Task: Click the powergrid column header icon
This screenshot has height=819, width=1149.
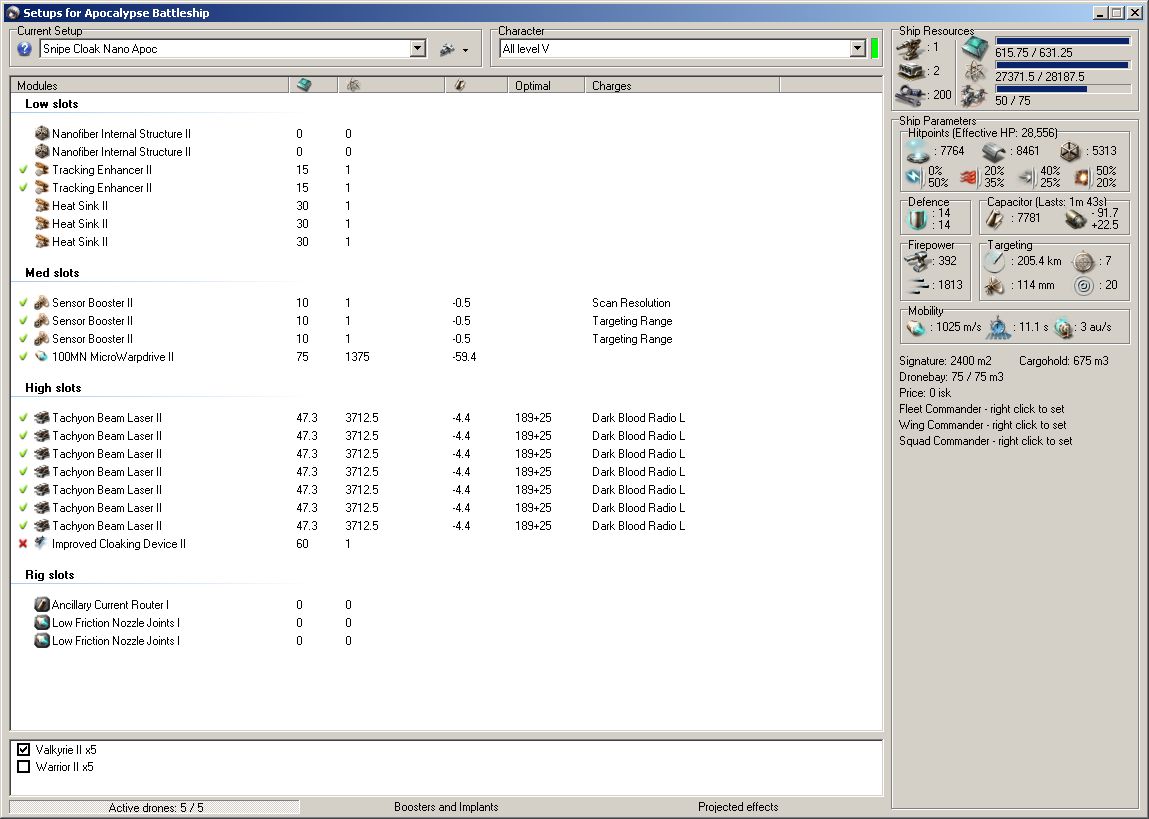Action: pos(353,85)
